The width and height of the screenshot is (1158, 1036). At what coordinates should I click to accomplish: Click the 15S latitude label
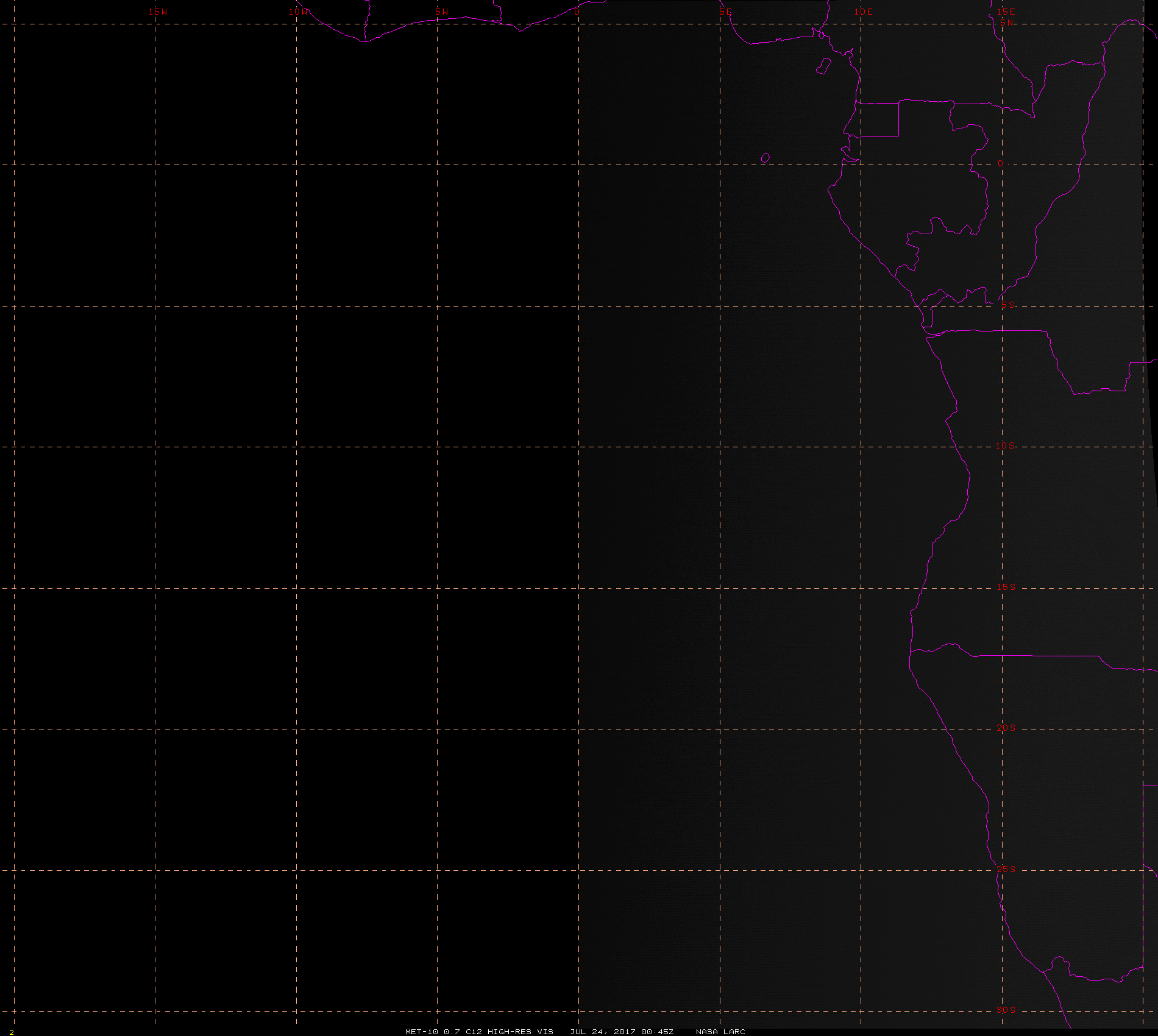tap(1006, 587)
